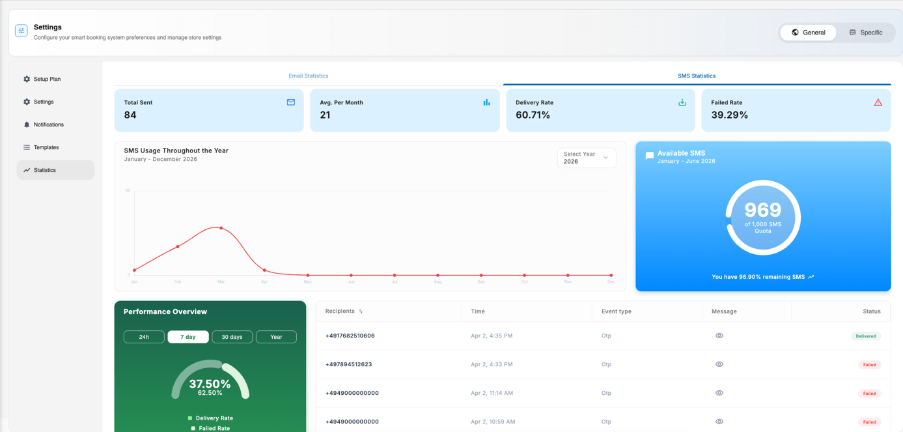Click the envelope icon in Total Sent card
This screenshot has width=903, height=432.
coord(291,102)
